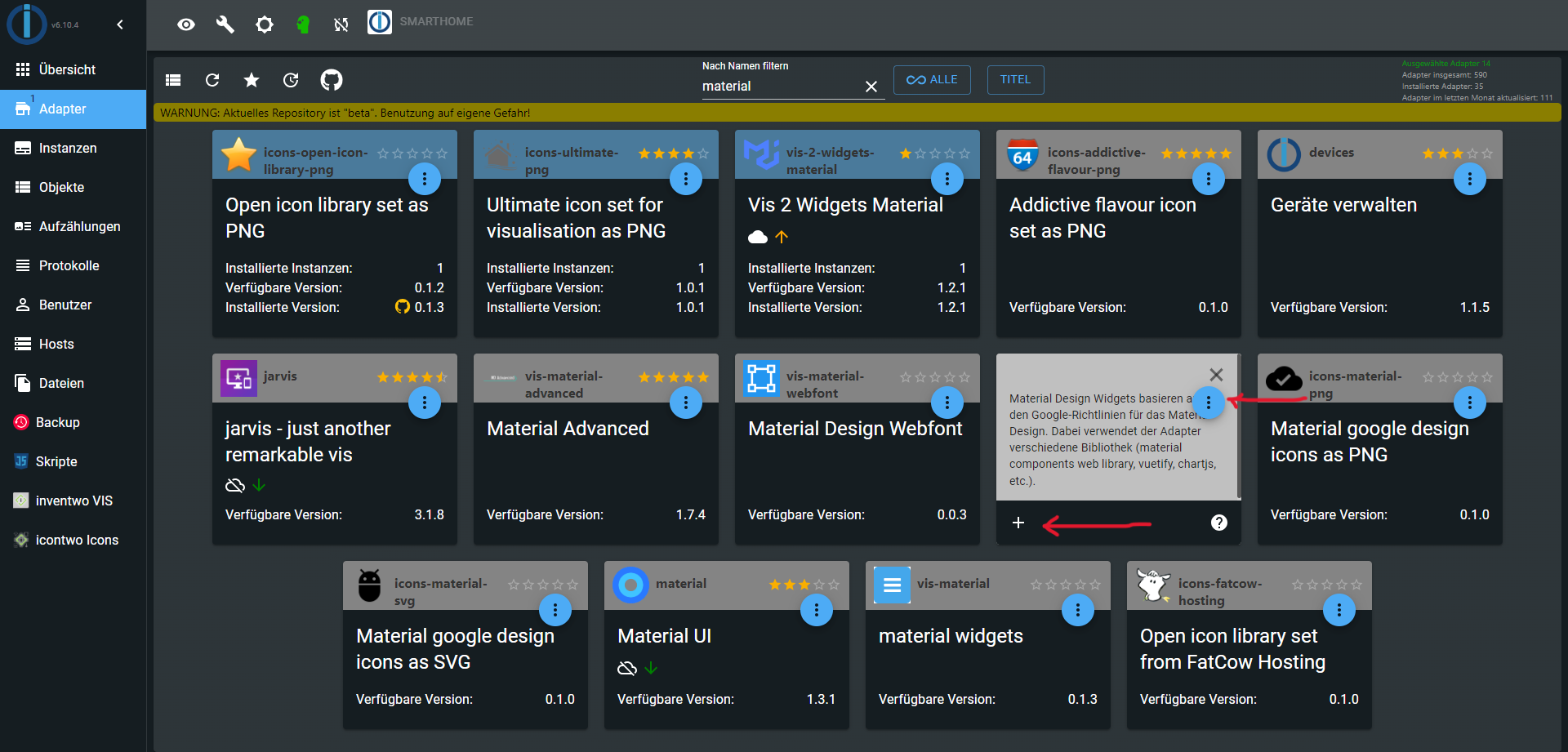Open menu of icons-material-svg card
Viewport: 1568px width, 752px height.
555,610
